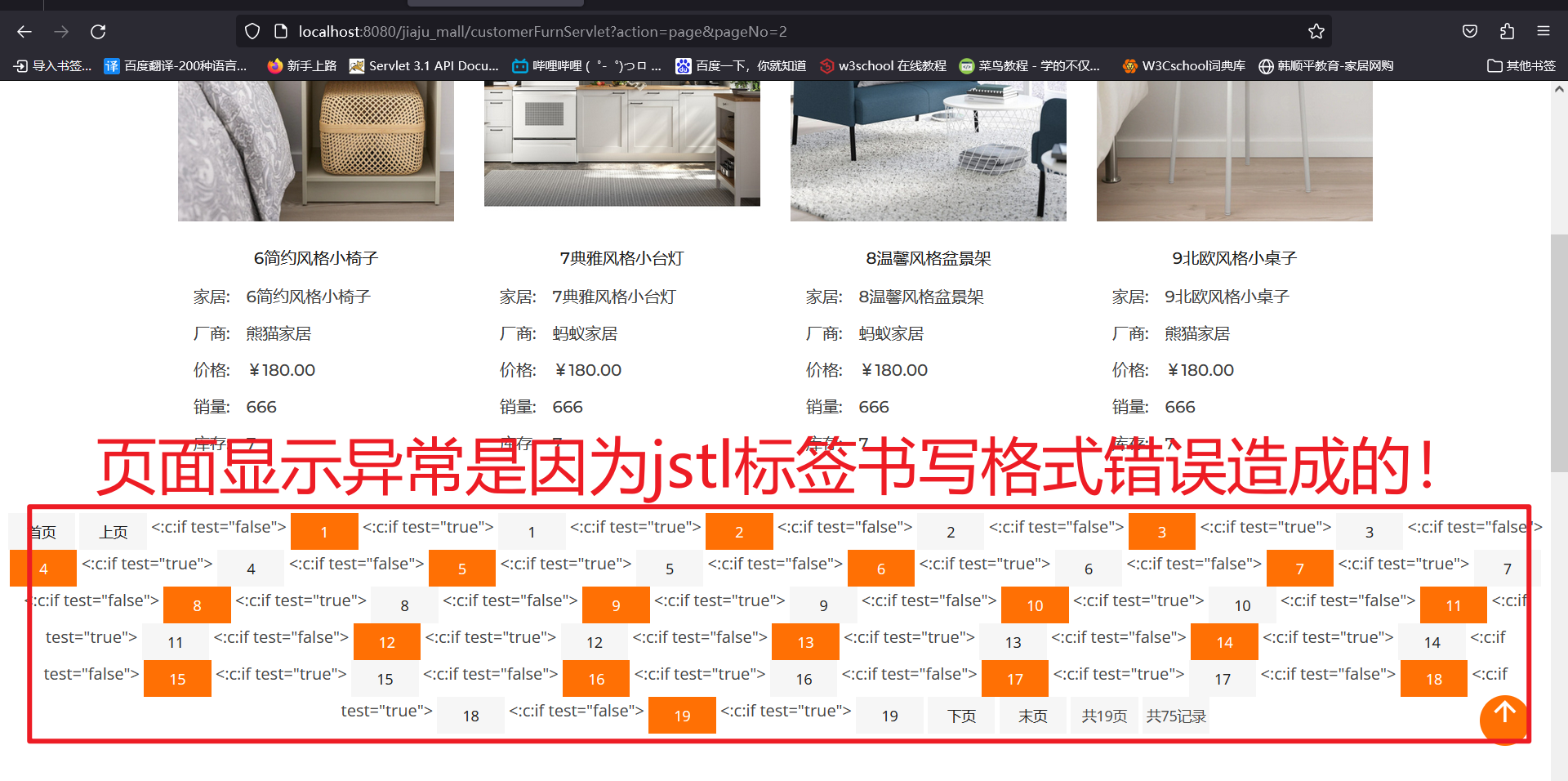1568x781 pixels.
Task: Open 菜鸟教程 bookmark
Action: click(1029, 66)
